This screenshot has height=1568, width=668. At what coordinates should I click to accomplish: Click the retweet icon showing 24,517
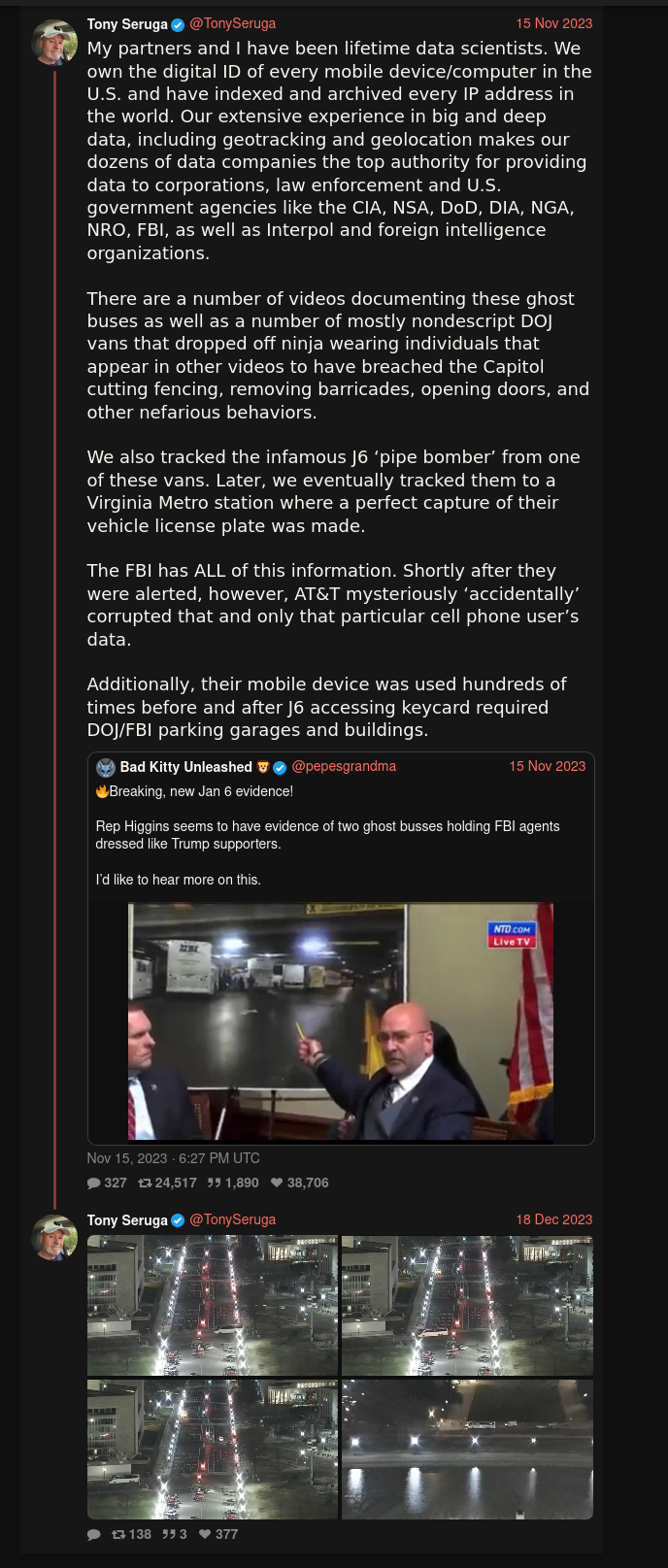tap(145, 1183)
